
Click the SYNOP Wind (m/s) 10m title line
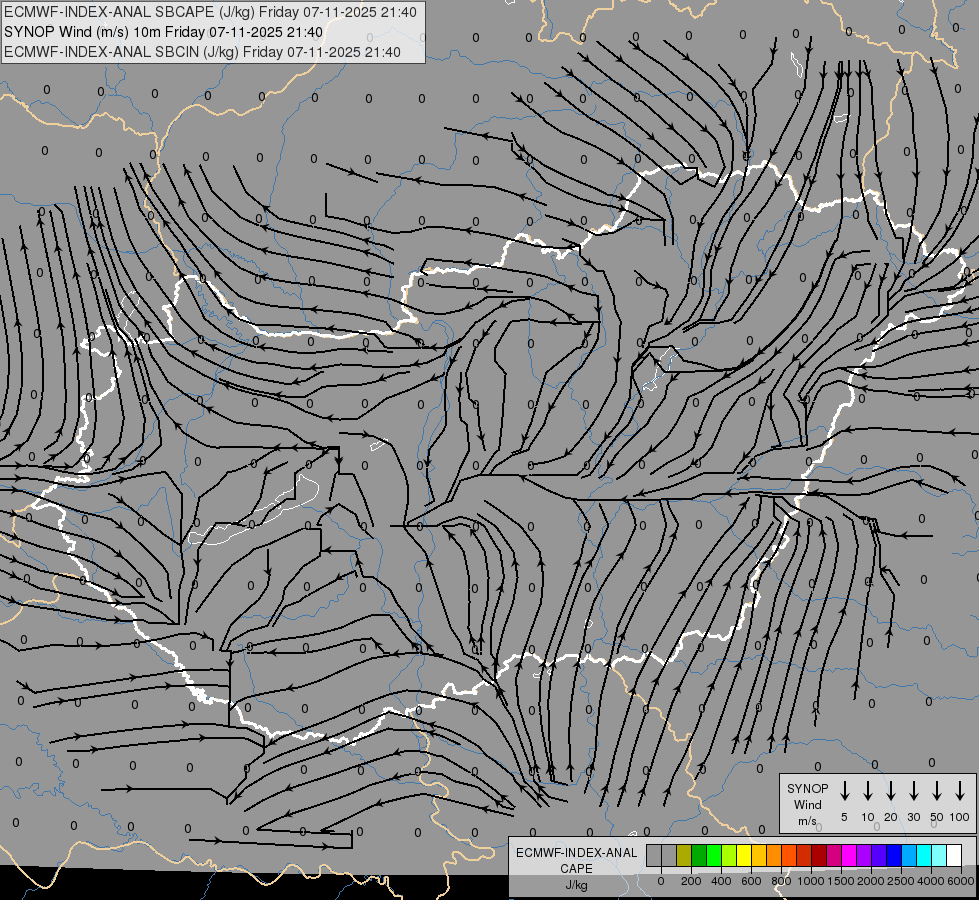pos(163,32)
